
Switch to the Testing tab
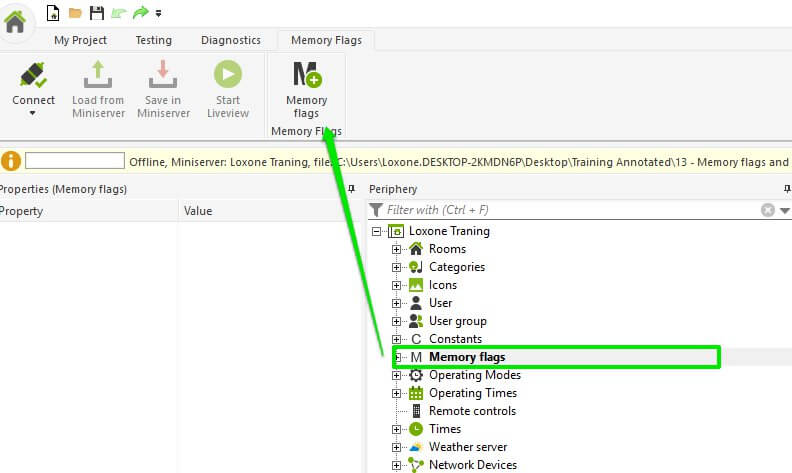click(x=153, y=40)
